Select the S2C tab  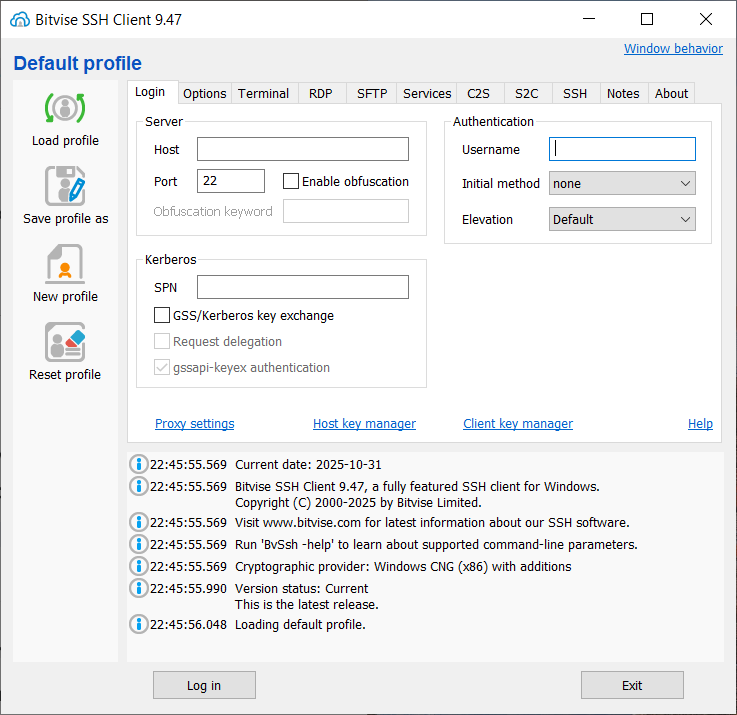pyautogui.click(x=526, y=94)
